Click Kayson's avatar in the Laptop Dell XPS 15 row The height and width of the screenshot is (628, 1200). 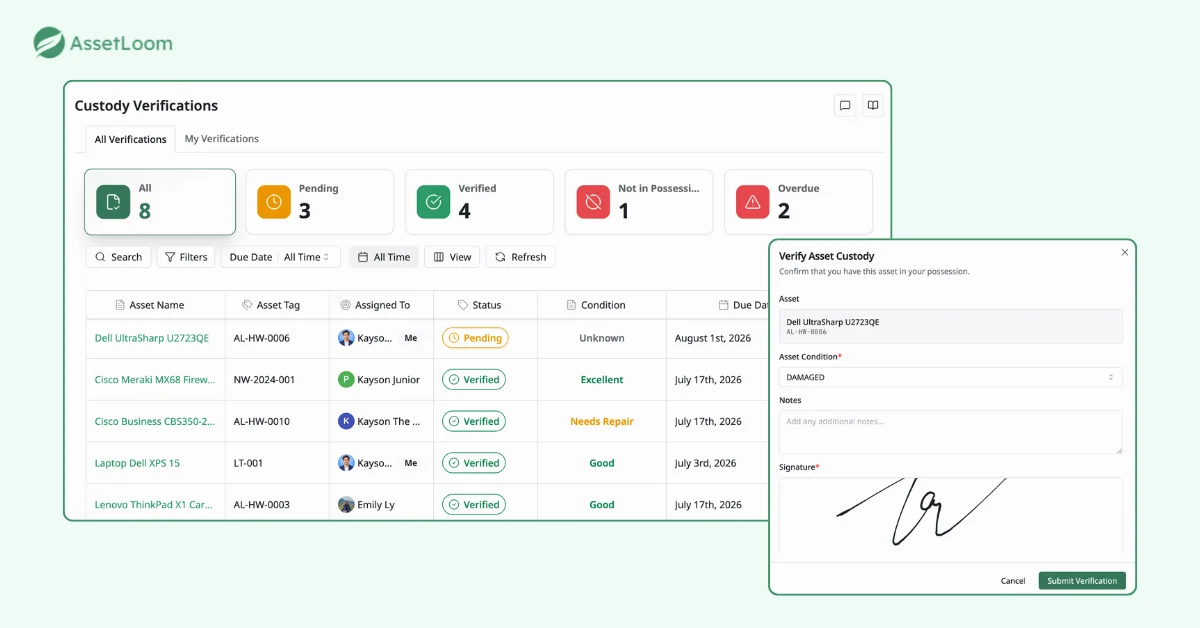(x=346, y=463)
